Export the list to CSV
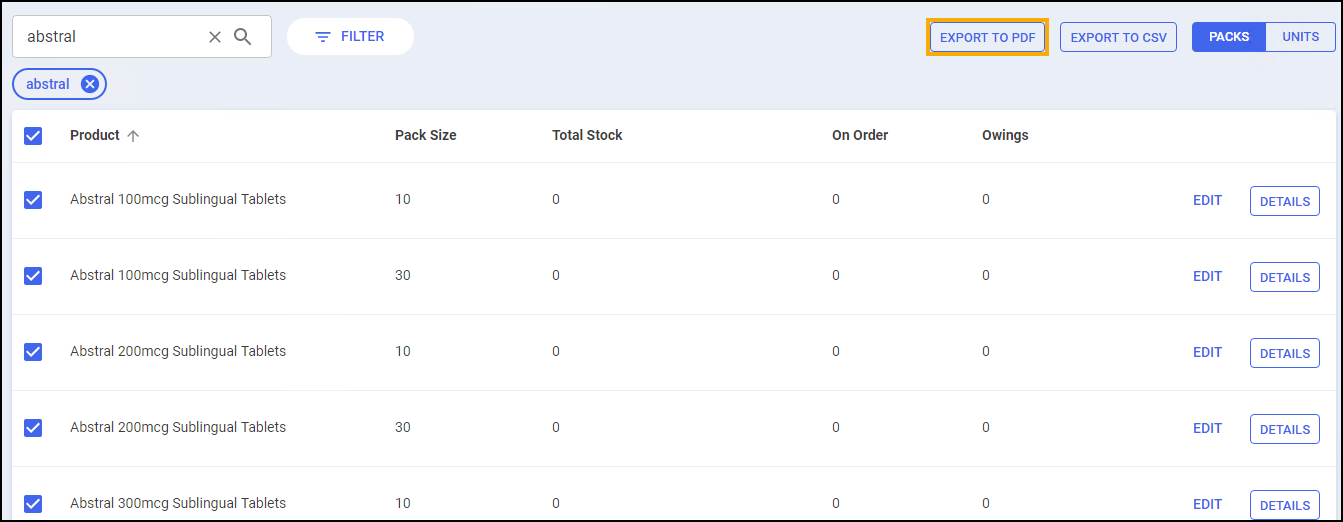 1118,38
